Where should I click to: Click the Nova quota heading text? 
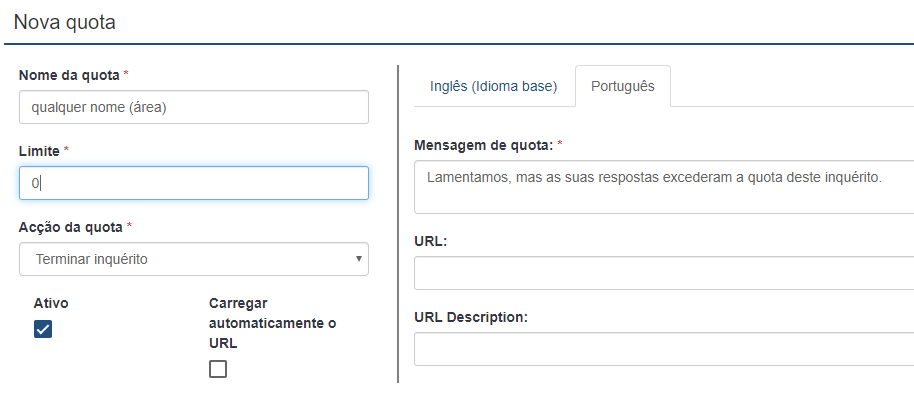click(65, 22)
